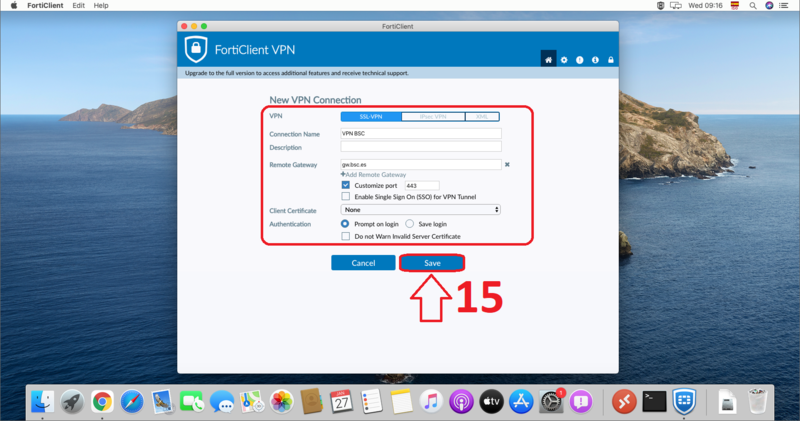The height and width of the screenshot is (421, 800).
Task: Check Do not Warn Invalid Server Certificate
Action: (346, 237)
